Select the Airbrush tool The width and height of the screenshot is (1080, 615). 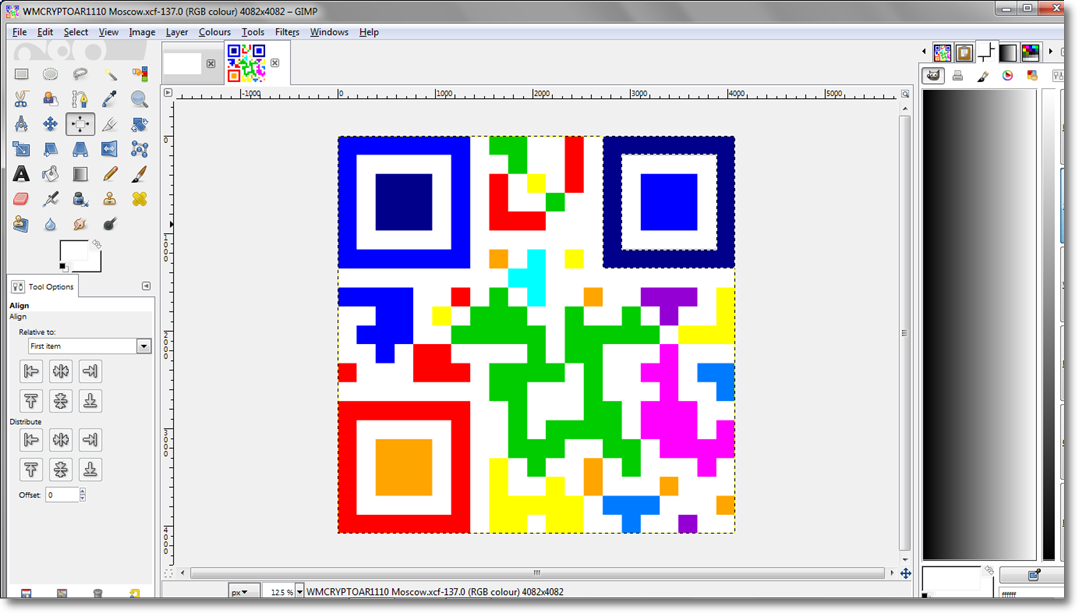point(50,199)
